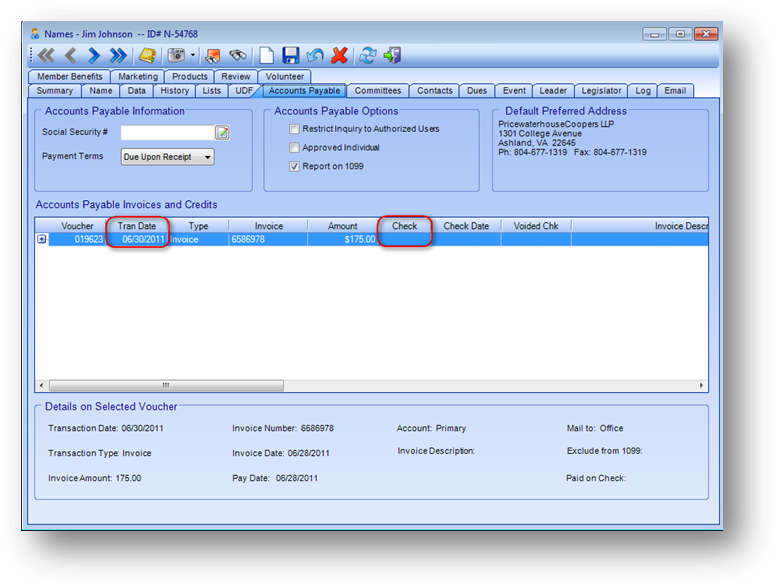Click the grid scroll right arrow
Screen dimensions: 778x586
(701, 386)
